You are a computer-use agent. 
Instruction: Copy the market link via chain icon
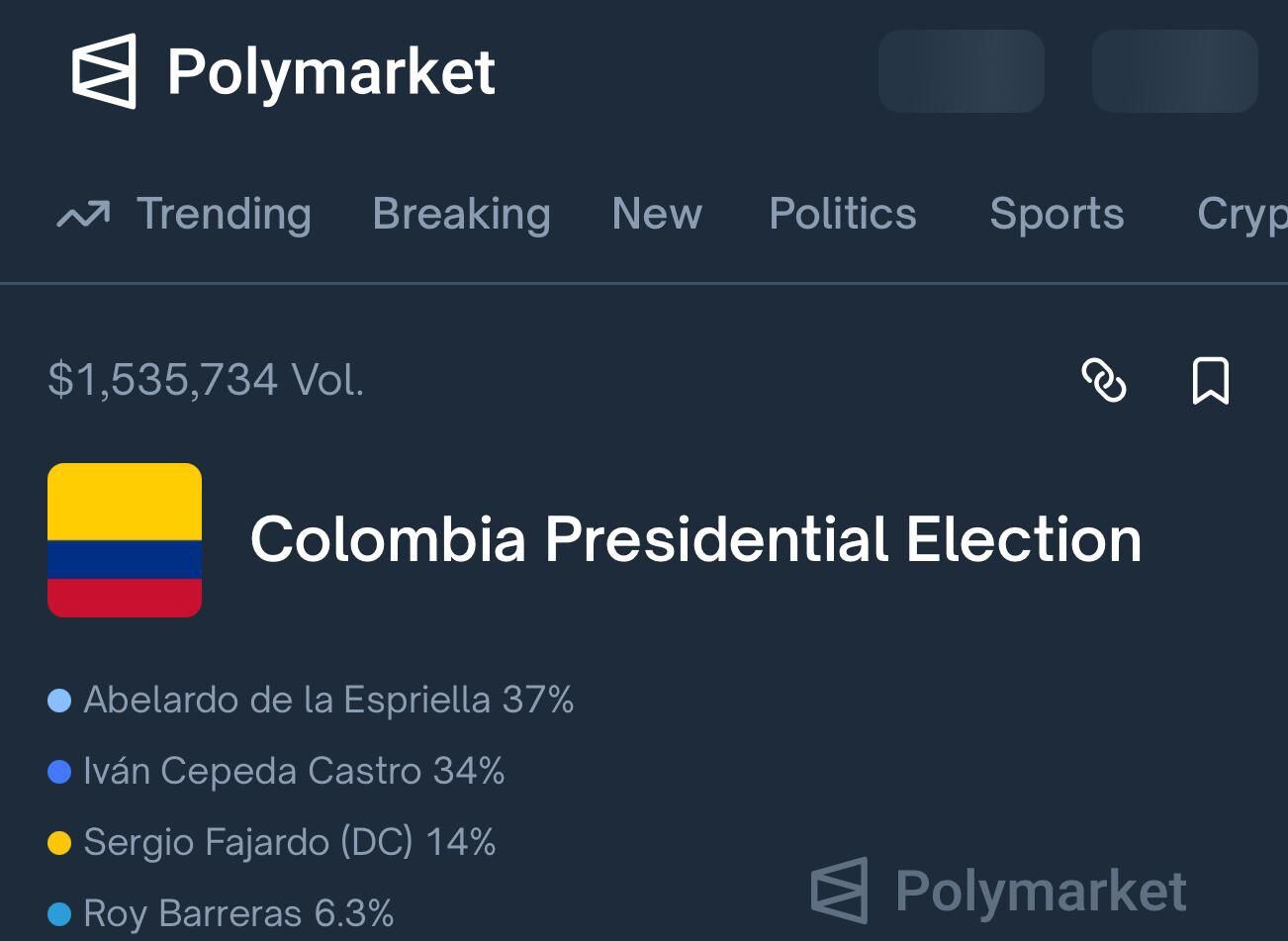pyautogui.click(x=1104, y=381)
